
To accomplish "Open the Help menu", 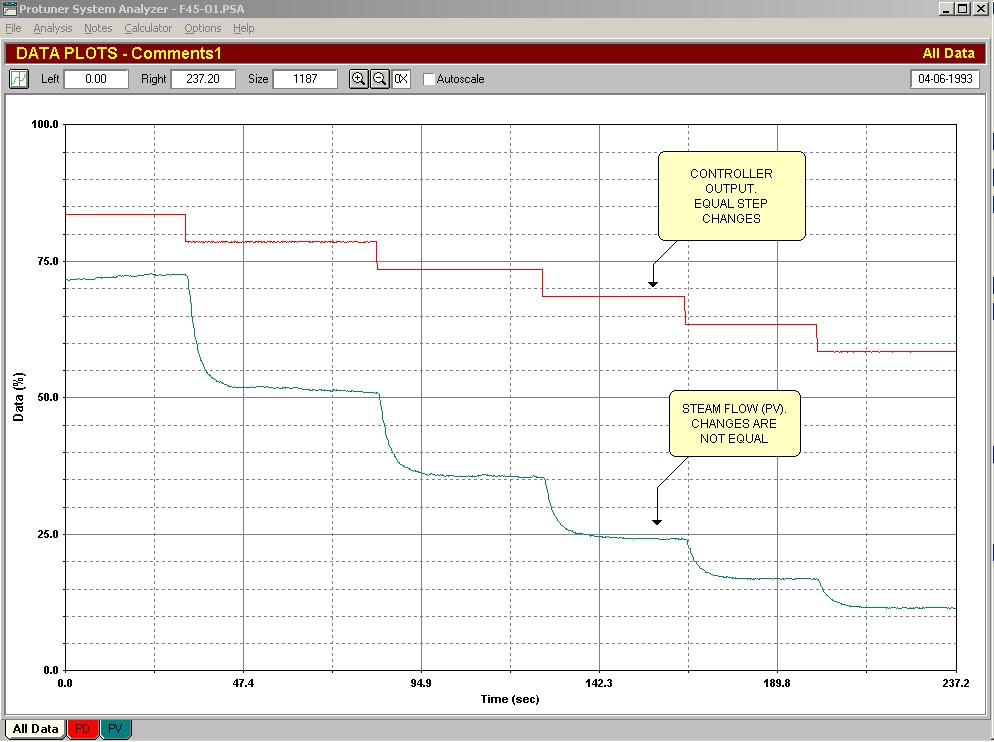I will pyautogui.click(x=244, y=28).
